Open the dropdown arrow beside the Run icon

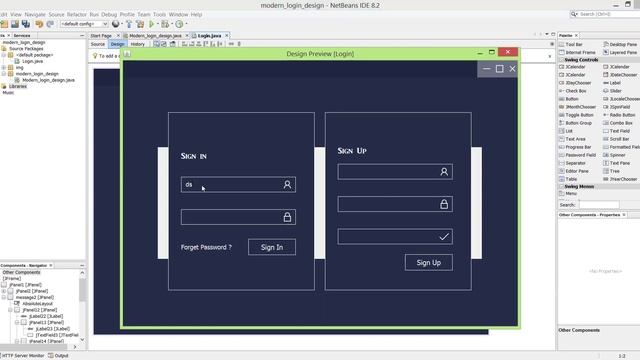click(x=158, y=24)
